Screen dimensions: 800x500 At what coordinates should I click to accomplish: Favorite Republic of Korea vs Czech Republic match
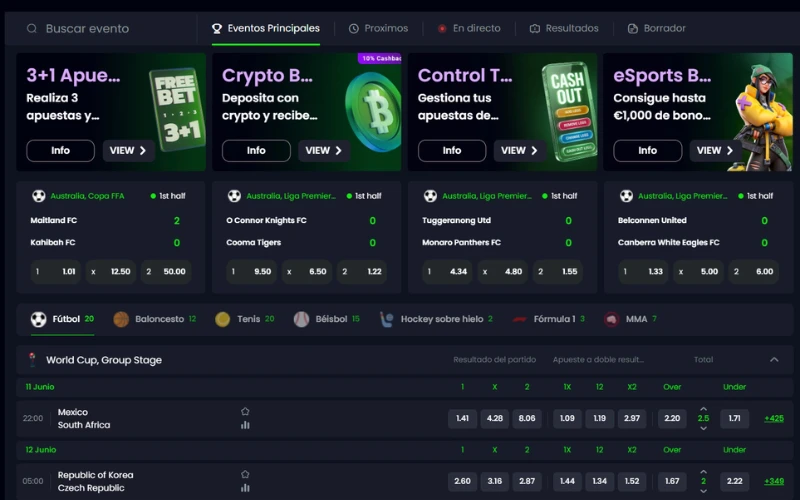pyautogui.click(x=245, y=474)
